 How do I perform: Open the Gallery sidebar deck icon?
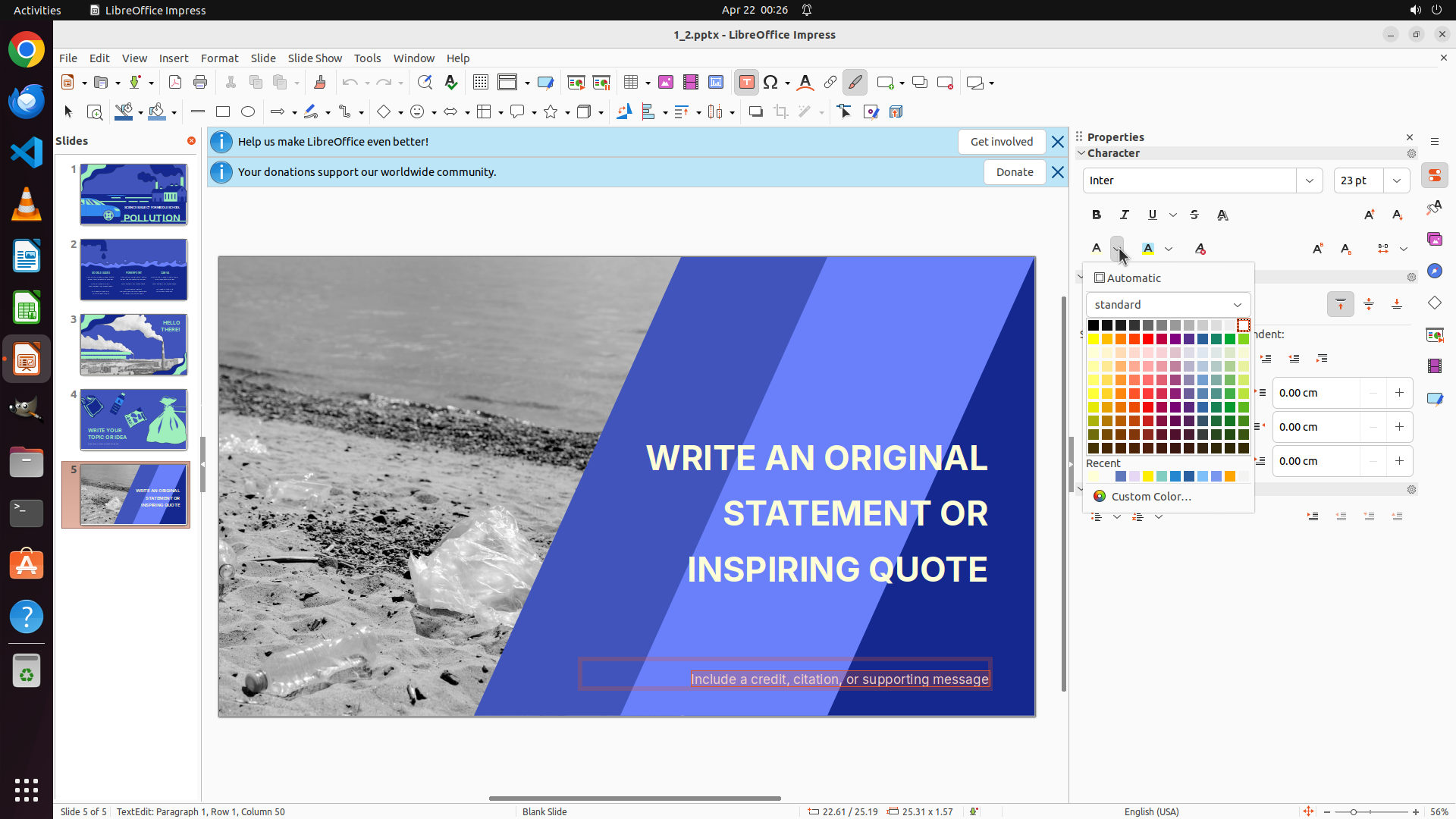pyautogui.click(x=1435, y=240)
